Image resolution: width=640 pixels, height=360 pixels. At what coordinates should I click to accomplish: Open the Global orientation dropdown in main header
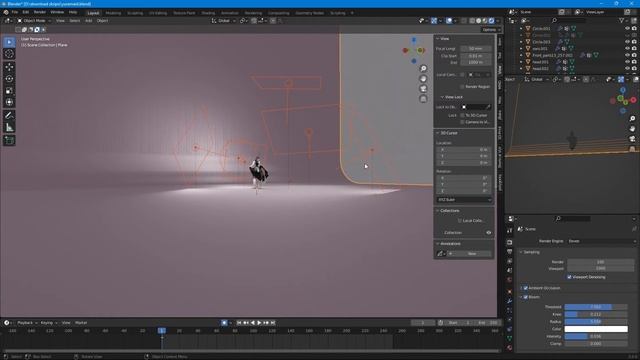pos(223,20)
